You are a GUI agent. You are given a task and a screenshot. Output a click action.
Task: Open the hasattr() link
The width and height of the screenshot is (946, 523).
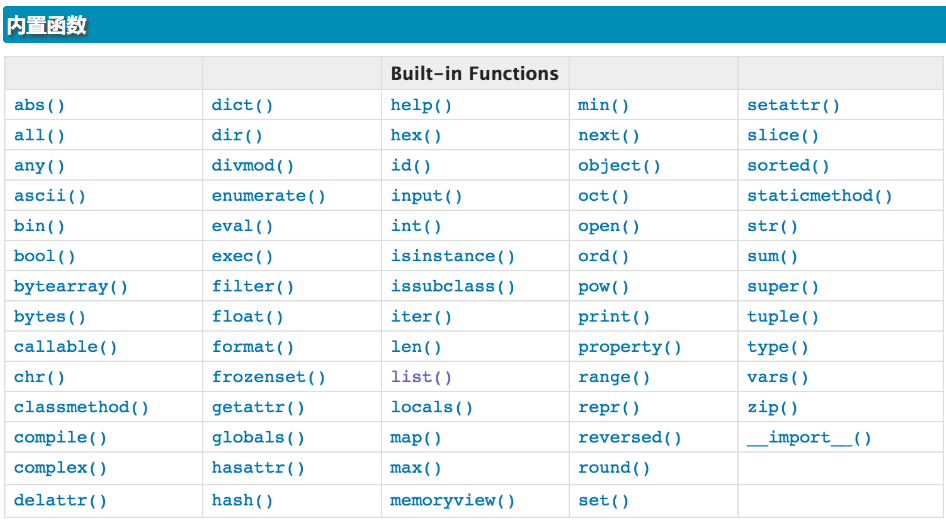(258, 468)
